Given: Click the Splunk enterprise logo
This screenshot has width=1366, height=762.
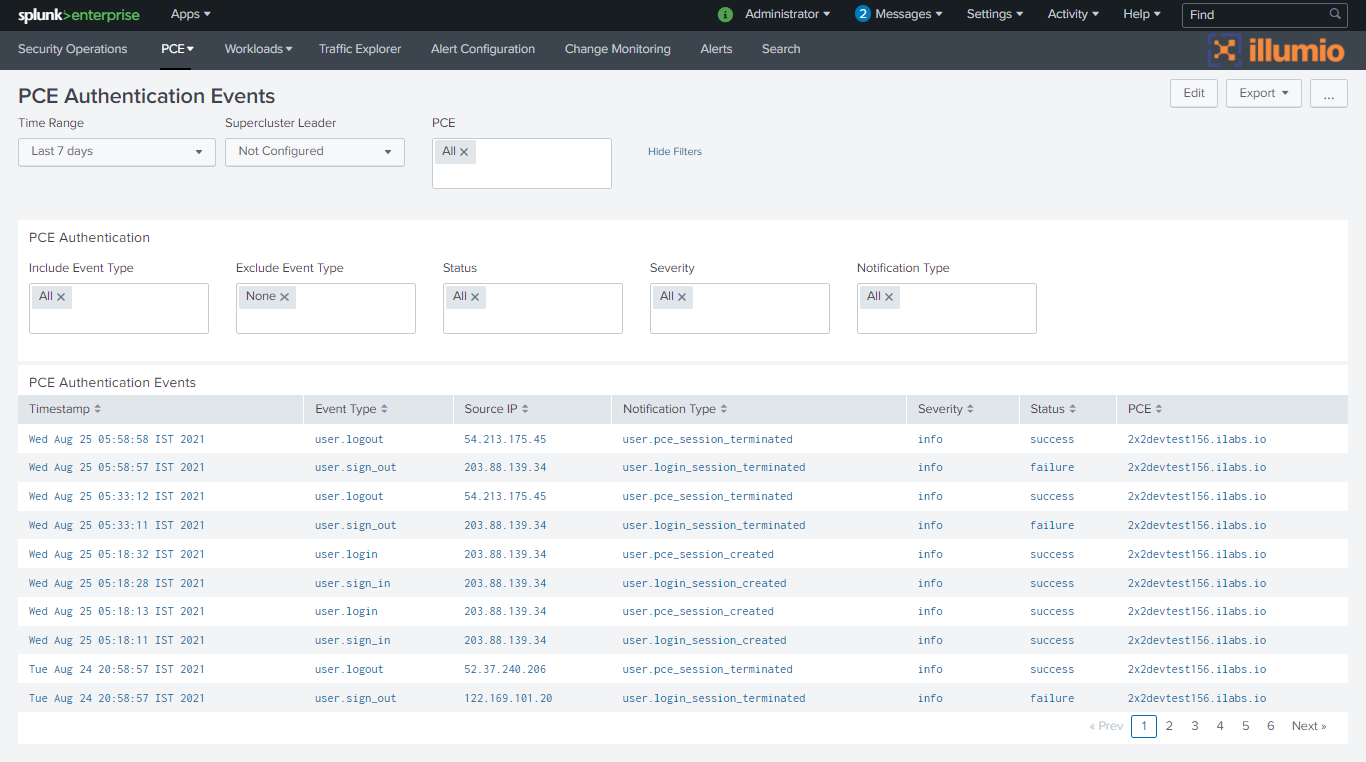Looking at the screenshot, I should tap(79, 15).
